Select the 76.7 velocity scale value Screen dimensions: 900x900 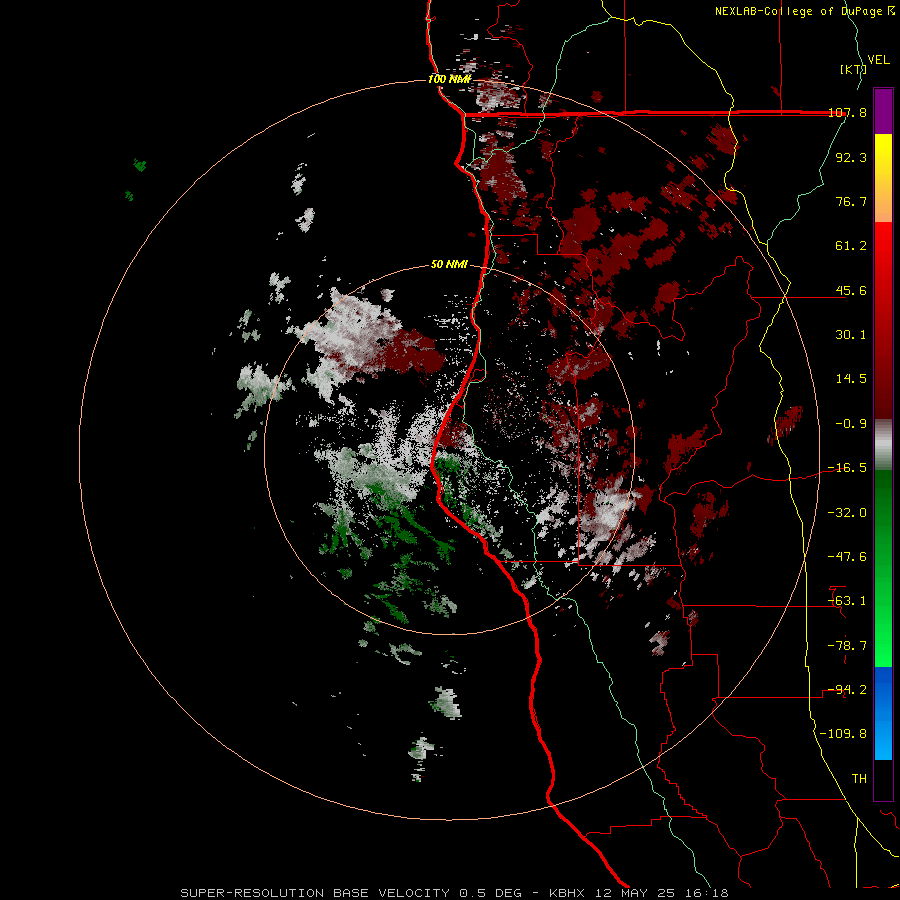(x=851, y=201)
